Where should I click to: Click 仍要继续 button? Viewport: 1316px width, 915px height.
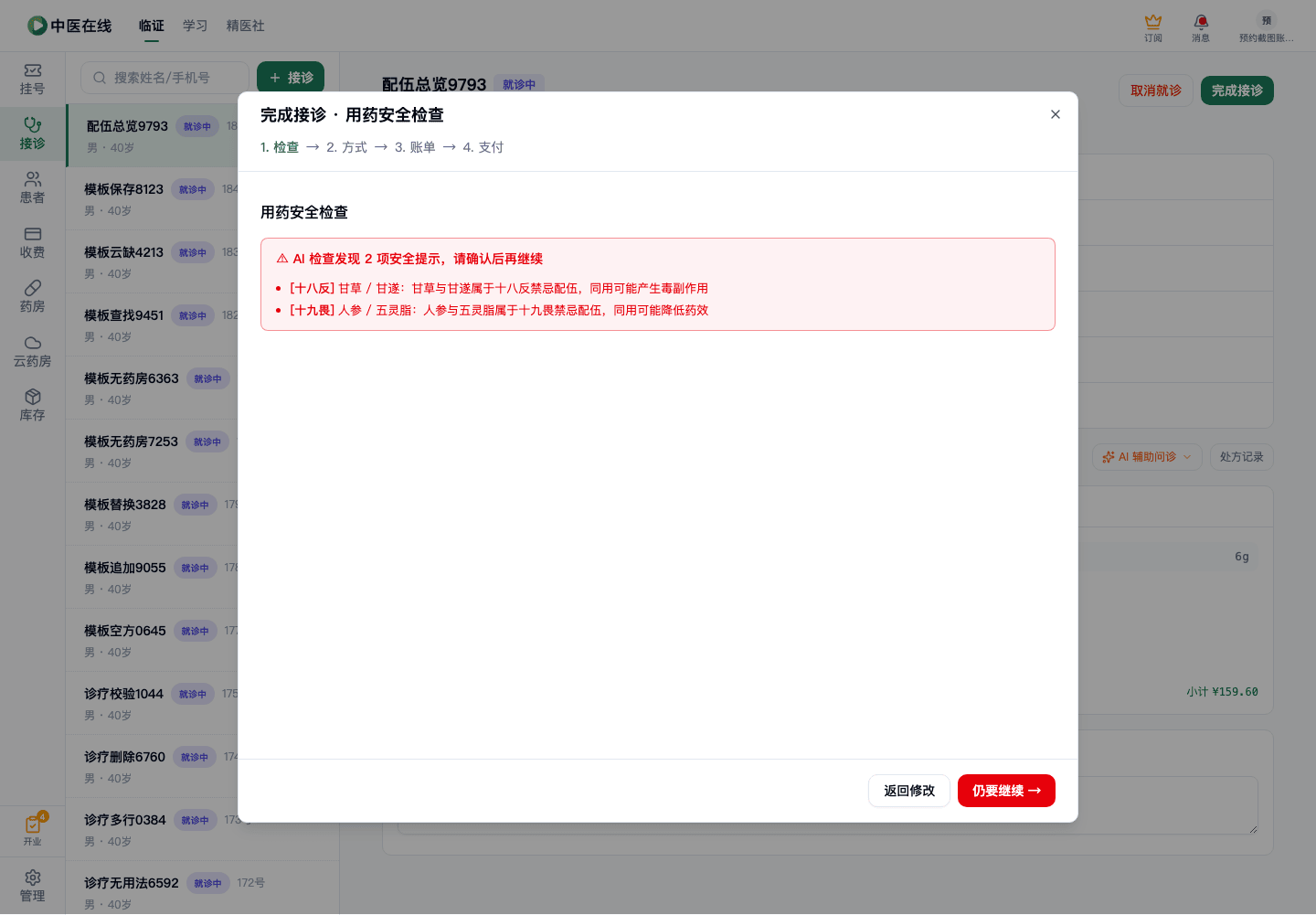point(1006,791)
